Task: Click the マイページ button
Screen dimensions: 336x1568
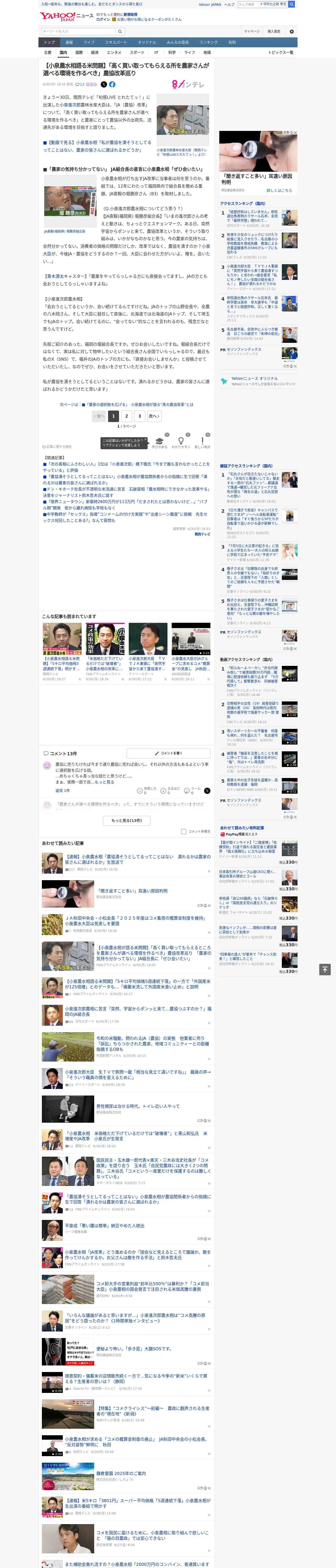Action: click(251, 32)
